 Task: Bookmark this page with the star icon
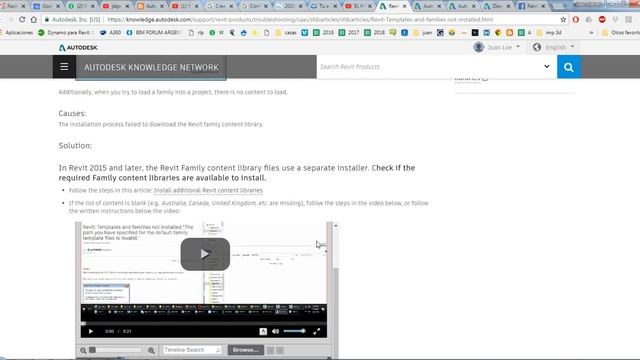(x=563, y=20)
